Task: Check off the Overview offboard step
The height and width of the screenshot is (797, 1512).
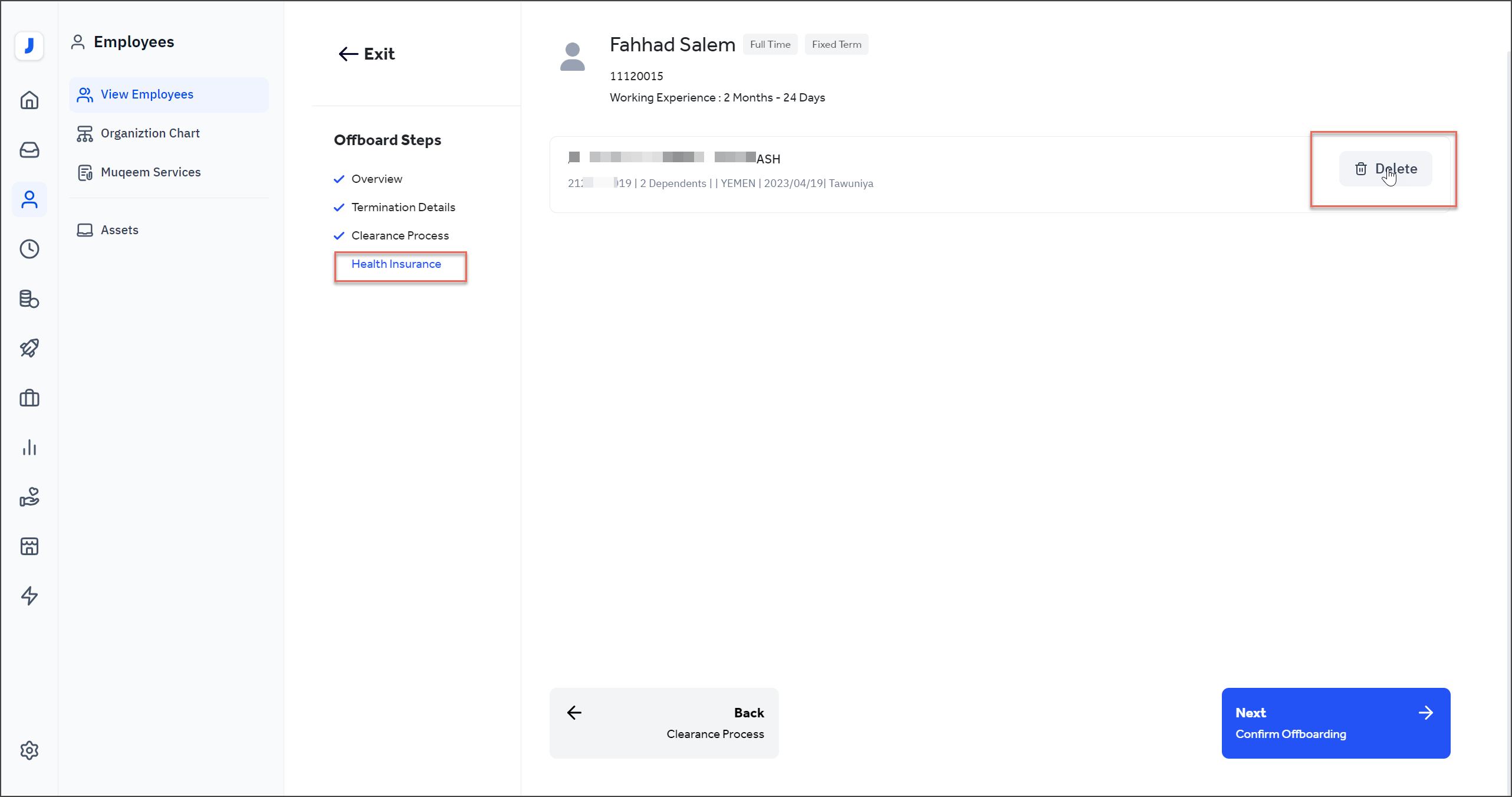Action: coord(339,179)
